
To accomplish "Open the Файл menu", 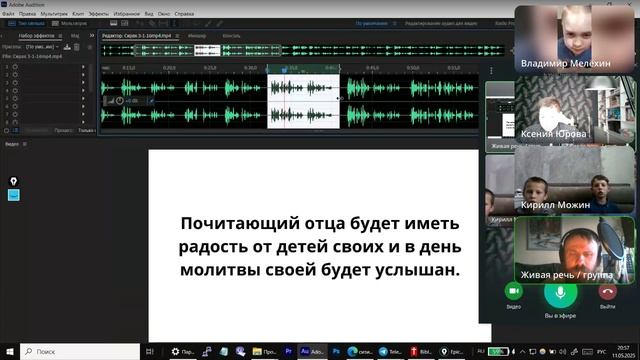I will pos(8,14).
